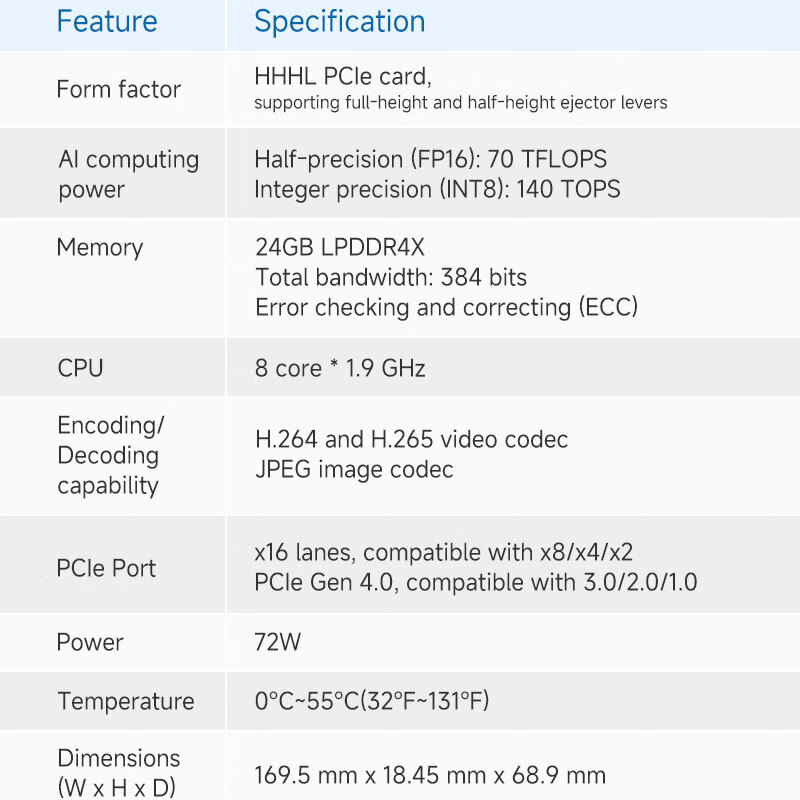Click the 72W power value
The image size is (800, 800).
point(278,642)
